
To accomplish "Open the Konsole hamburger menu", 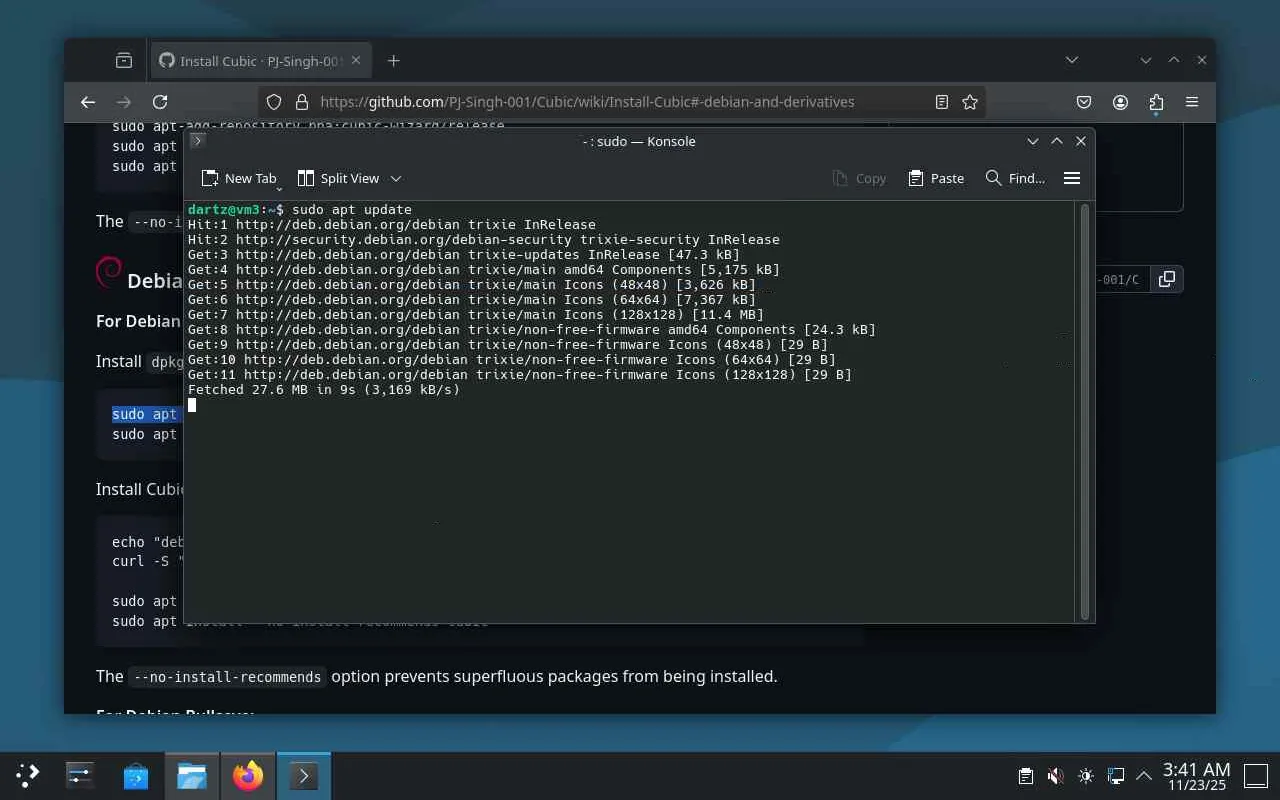I will tap(1072, 178).
